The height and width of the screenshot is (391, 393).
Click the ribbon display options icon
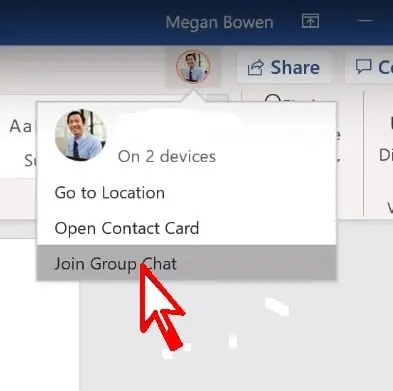pos(310,21)
